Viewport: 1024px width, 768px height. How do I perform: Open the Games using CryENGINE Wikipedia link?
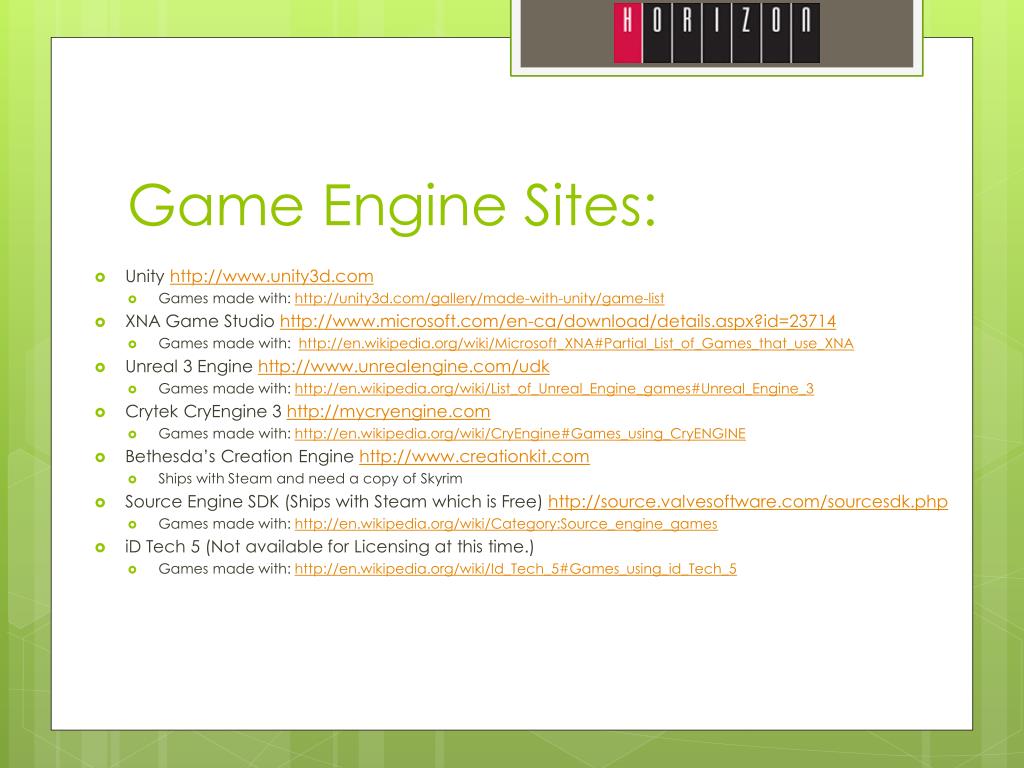tap(520, 434)
